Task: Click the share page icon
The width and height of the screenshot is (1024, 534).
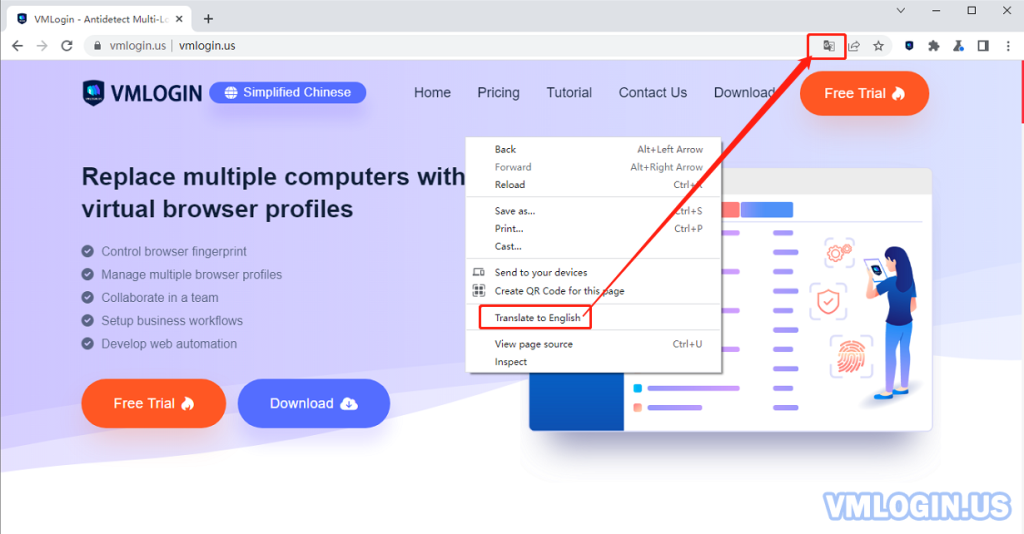Action: [x=854, y=46]
